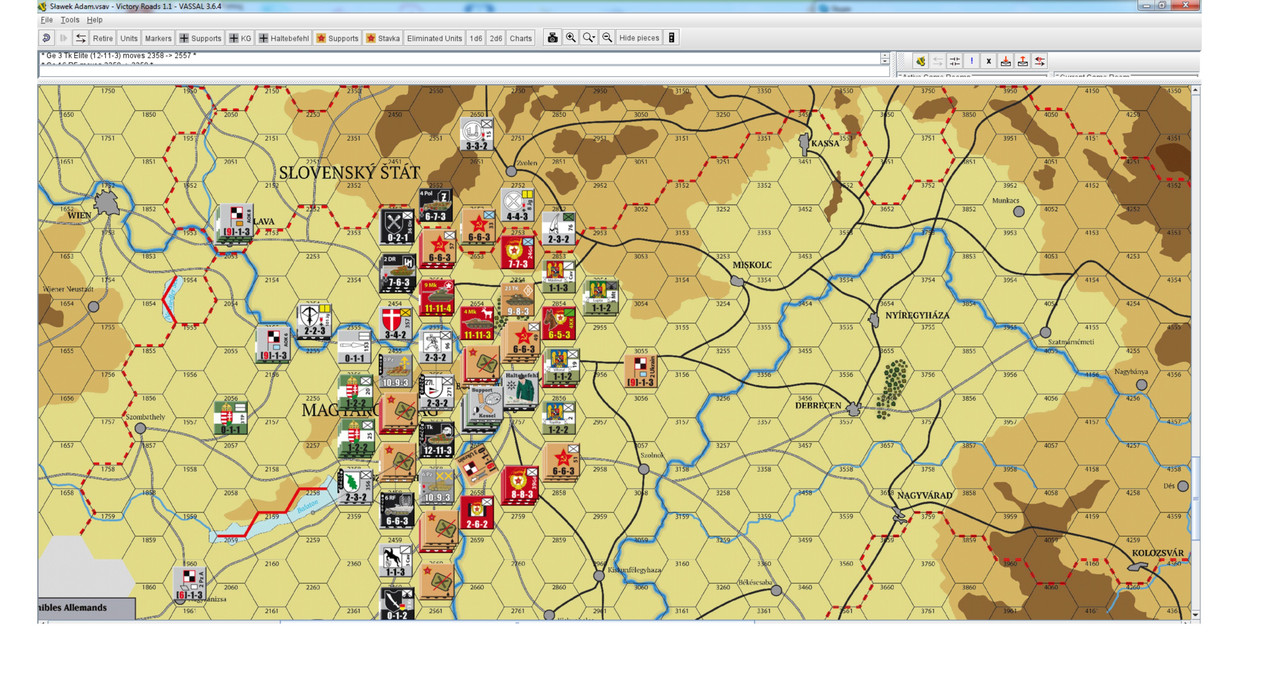The image size is (1280, 693).
Task: Click the zoom out magnifier icon
Action: coord(607,38)
